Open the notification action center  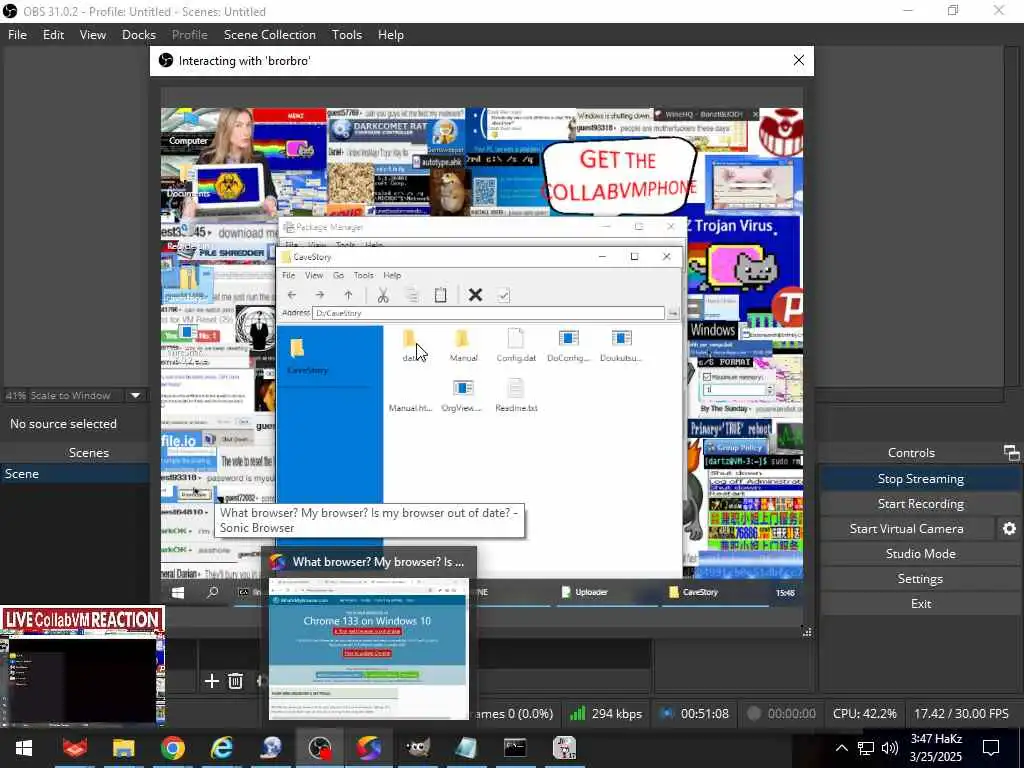(991, 748)
